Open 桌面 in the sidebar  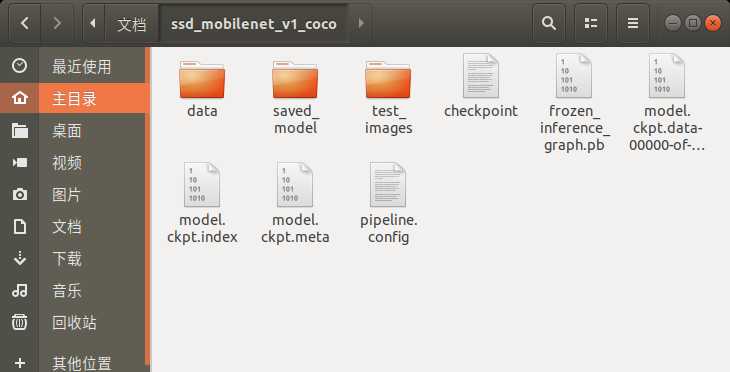(x=67, y=131)
